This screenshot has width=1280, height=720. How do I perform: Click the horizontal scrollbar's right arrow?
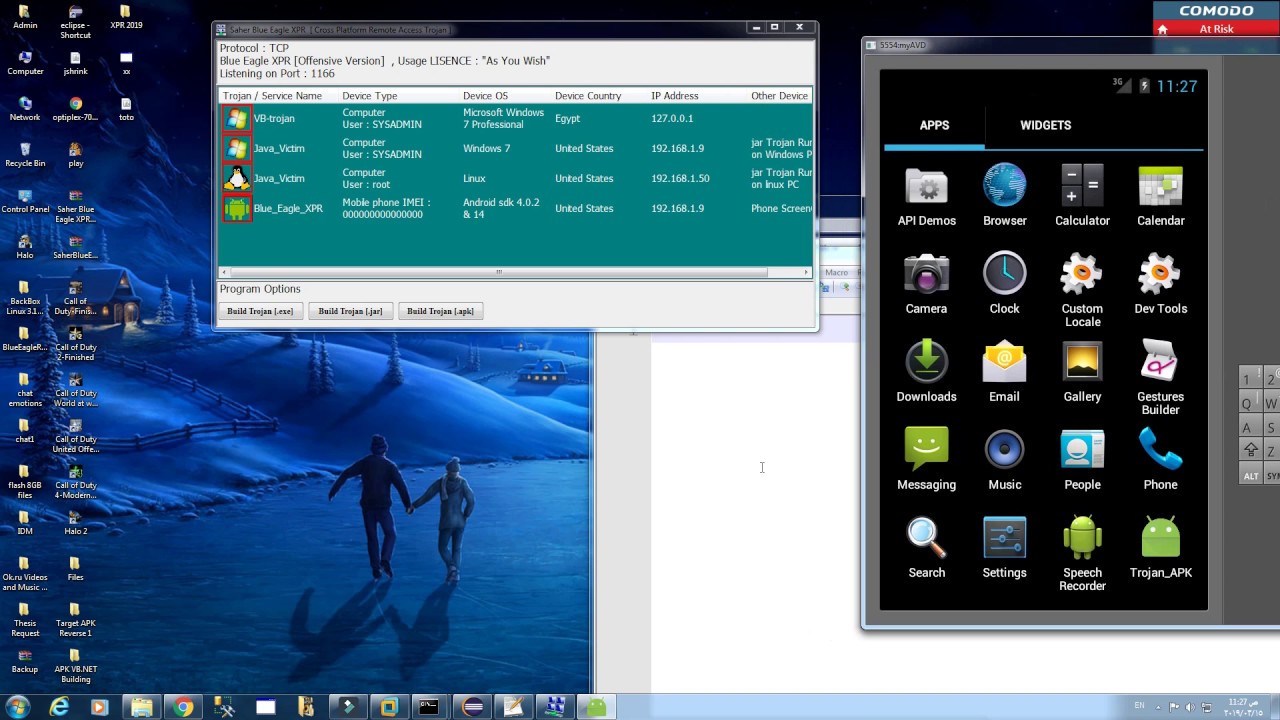coord(806,272)
